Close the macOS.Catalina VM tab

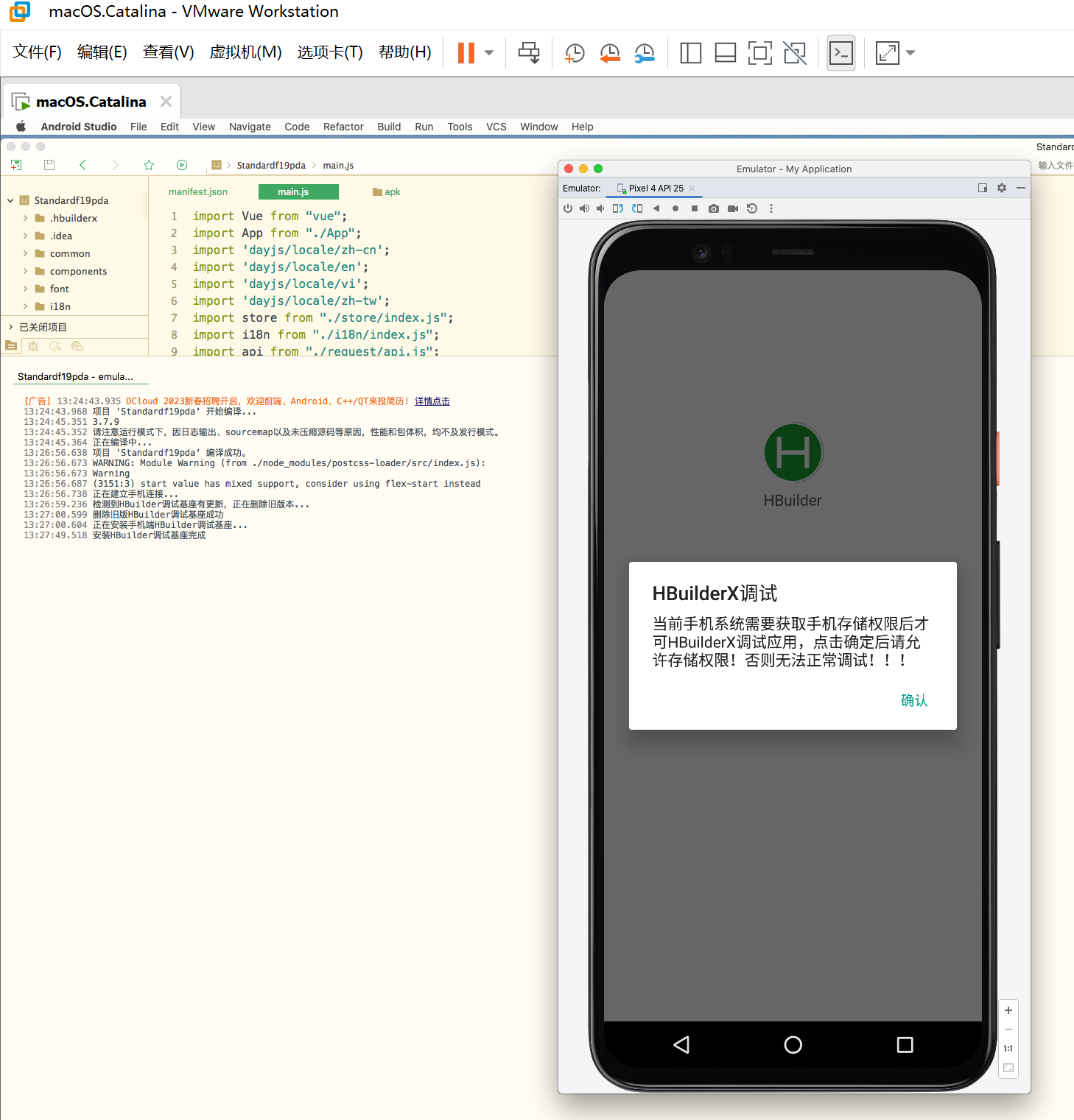(166, 101)
